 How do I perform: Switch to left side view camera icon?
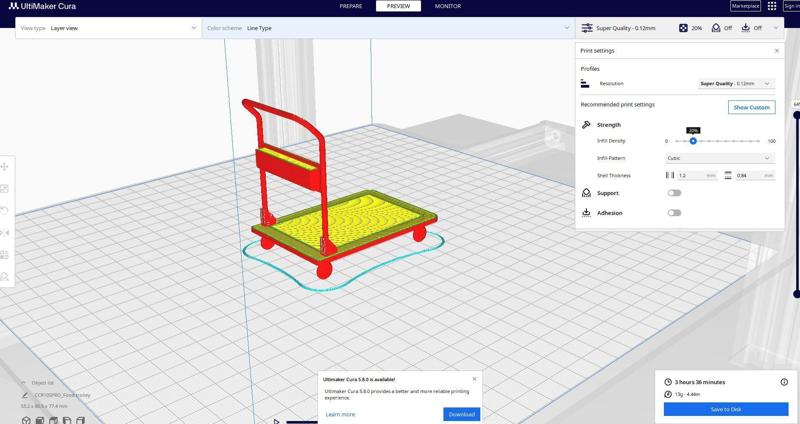click(67, 420)
